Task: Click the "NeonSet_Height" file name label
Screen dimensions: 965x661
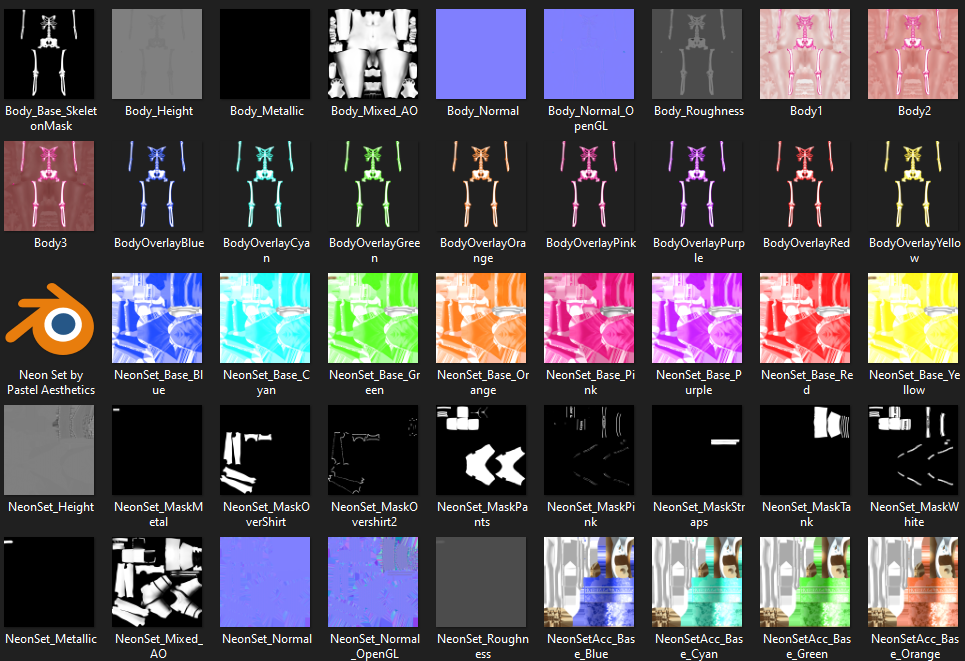Action: [51, 507]
